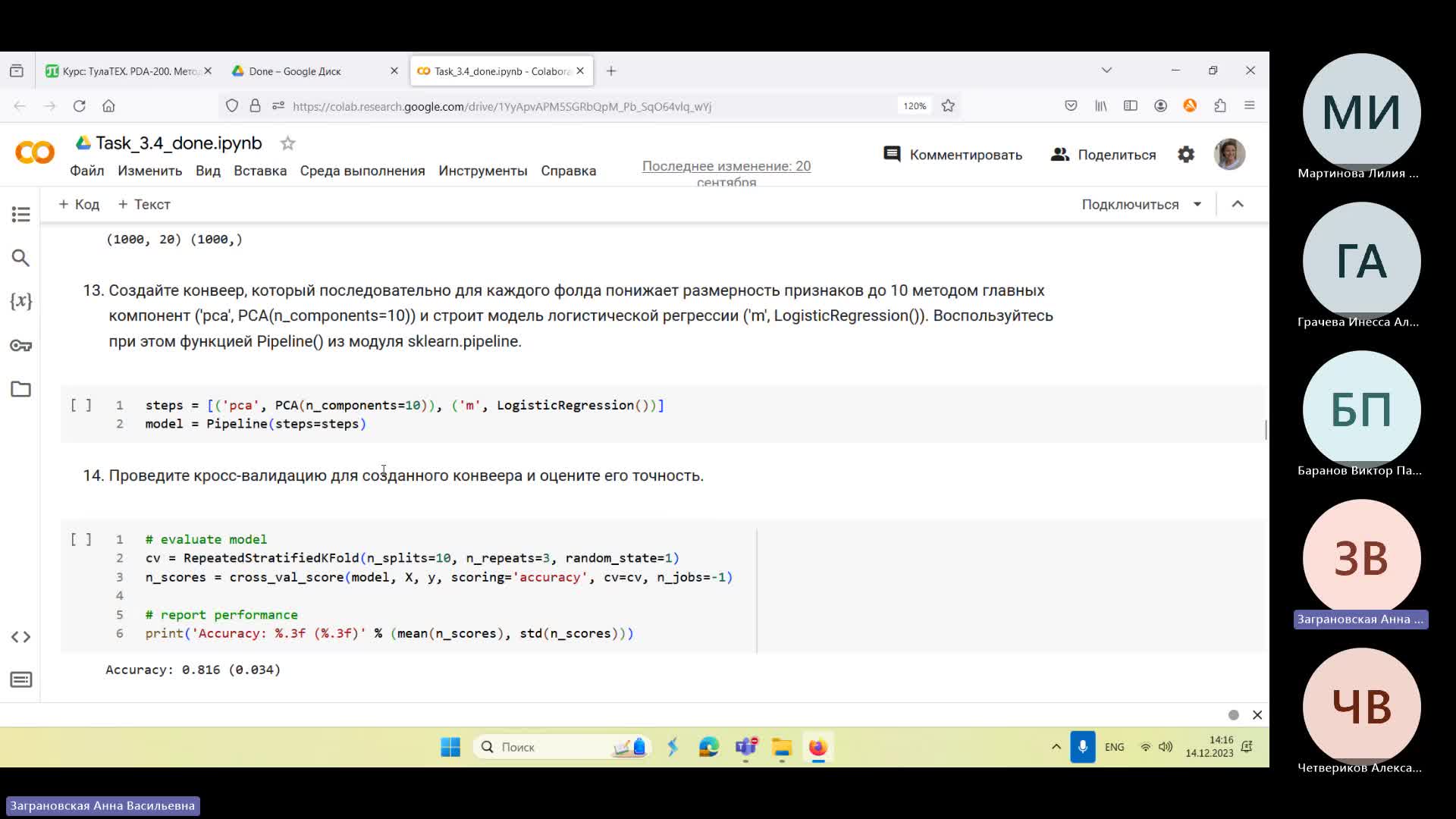Screen dimensions: 1456x819
Task: Open the code snippets panel
Action: coord(21,637)
